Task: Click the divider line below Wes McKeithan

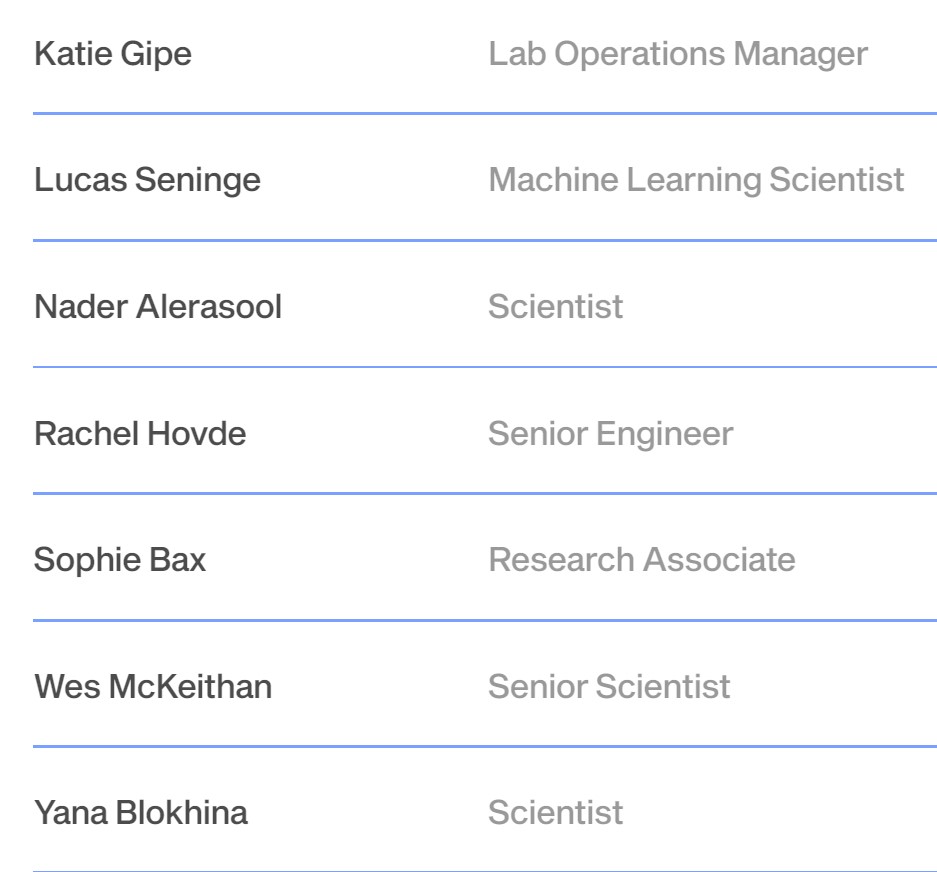Action: (x=484, y=746)
